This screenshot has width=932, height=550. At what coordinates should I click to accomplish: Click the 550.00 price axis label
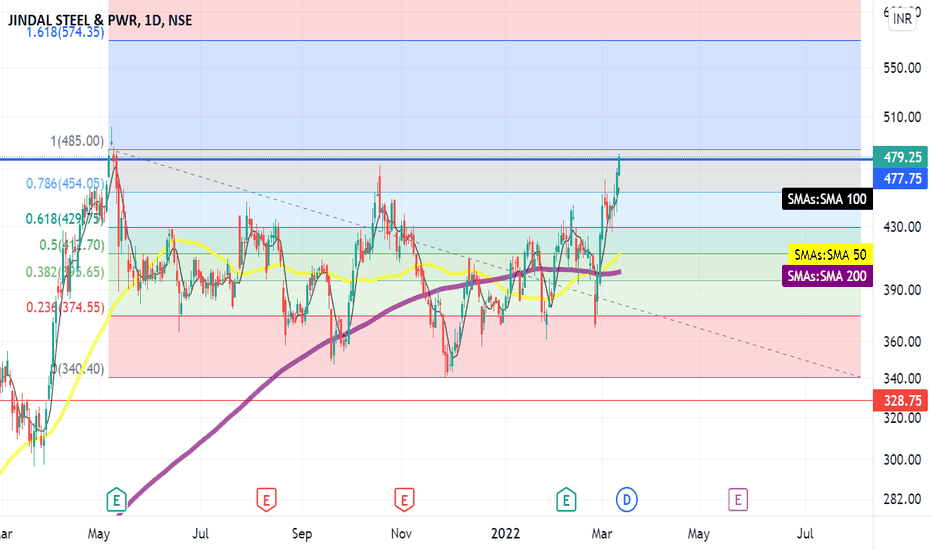[x=902, y=68]
